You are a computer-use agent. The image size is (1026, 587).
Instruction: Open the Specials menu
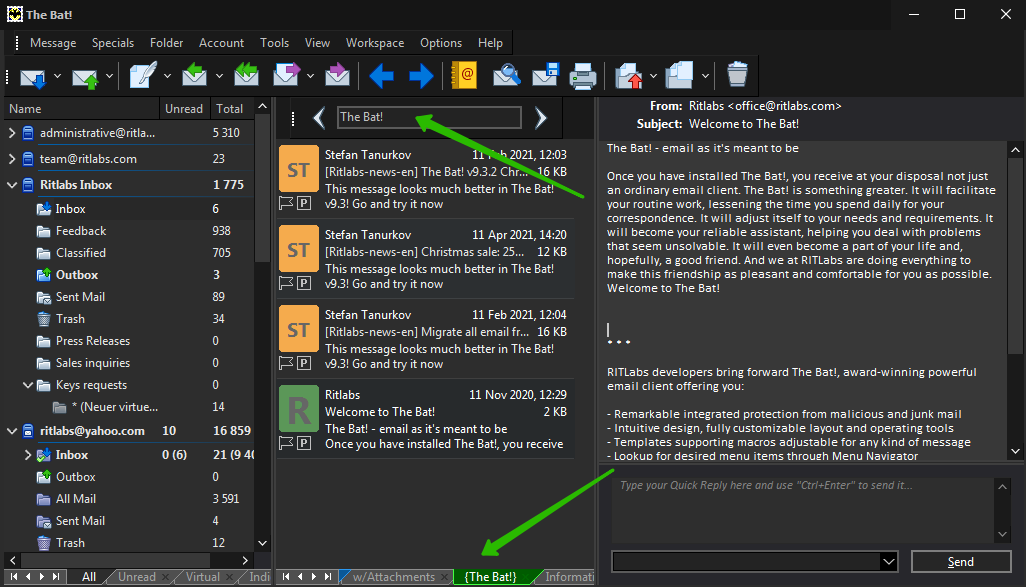(x=113, y=43)
